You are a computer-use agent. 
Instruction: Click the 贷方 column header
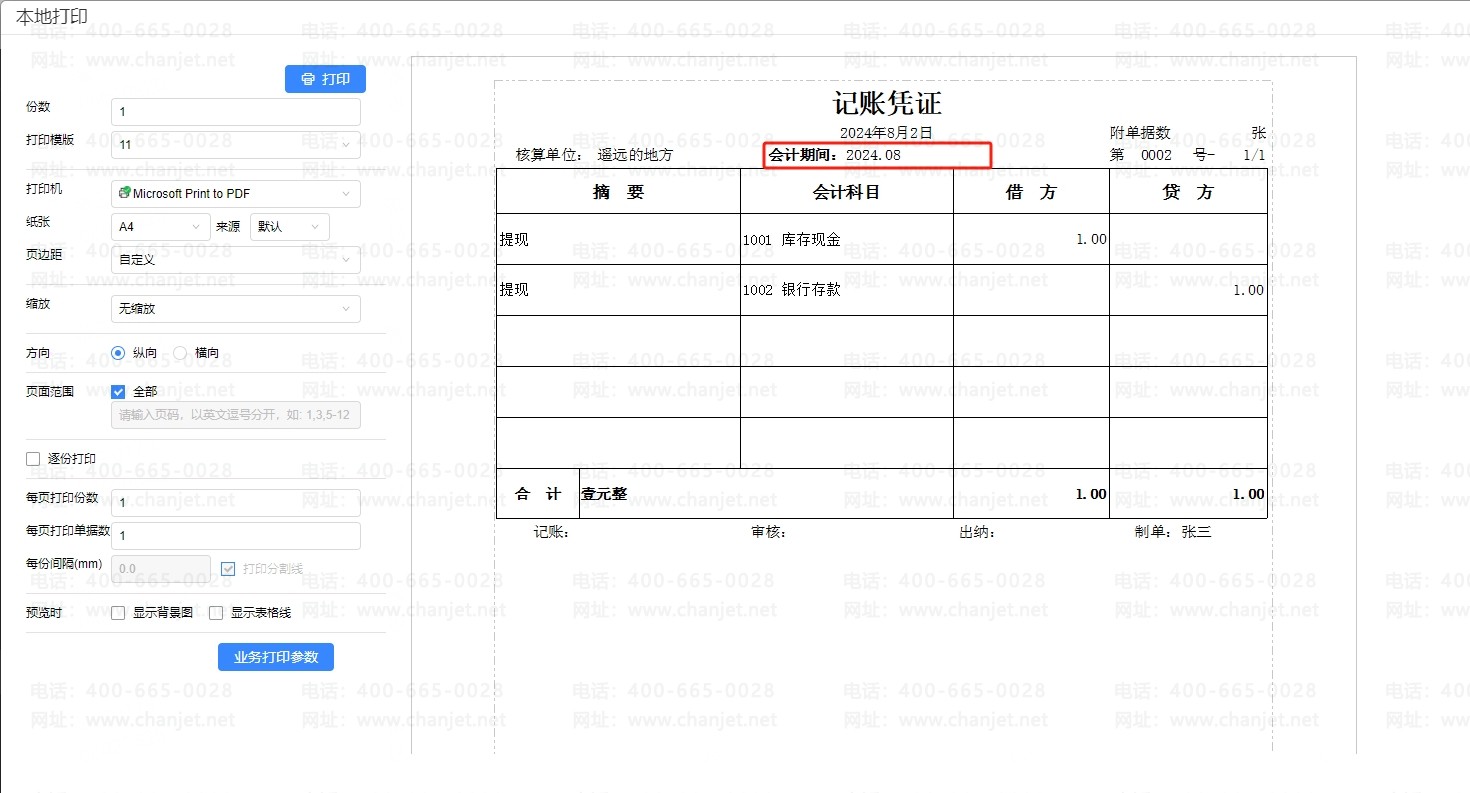[x=1188, y=192]
